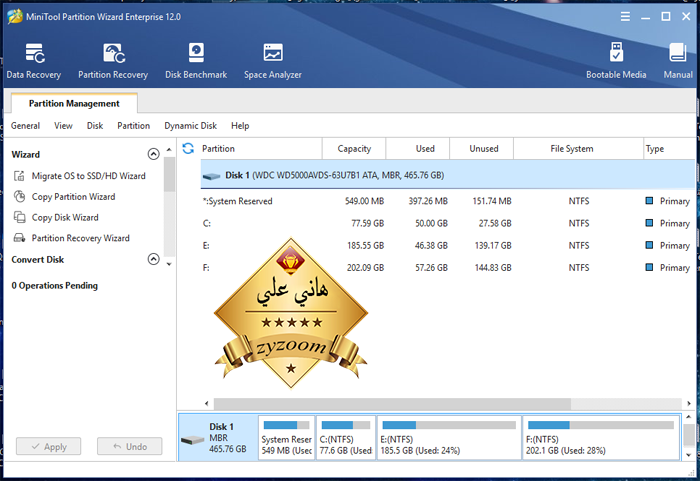Image resolution: width=700 pixels, height=481 pixels.
Task: Click left arrow of horizontal scrollbar
Action: (x=207, y=403)
